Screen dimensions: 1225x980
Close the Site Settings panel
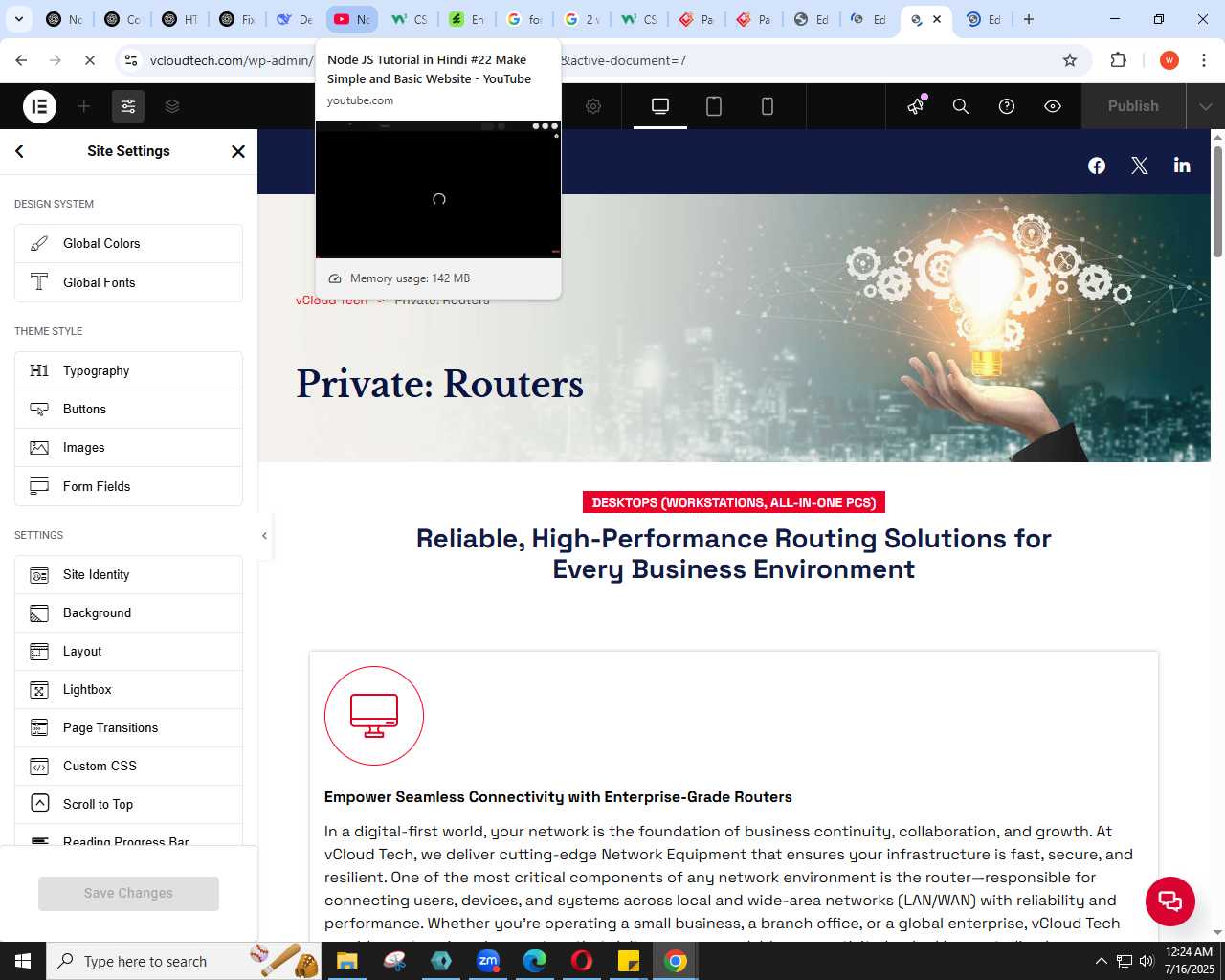point(238,151)
